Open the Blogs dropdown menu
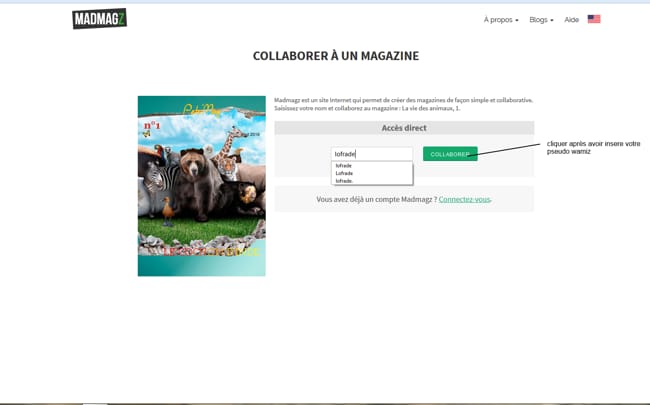The width and height of the screenshot is (650, 405). [x=541, y=20]
